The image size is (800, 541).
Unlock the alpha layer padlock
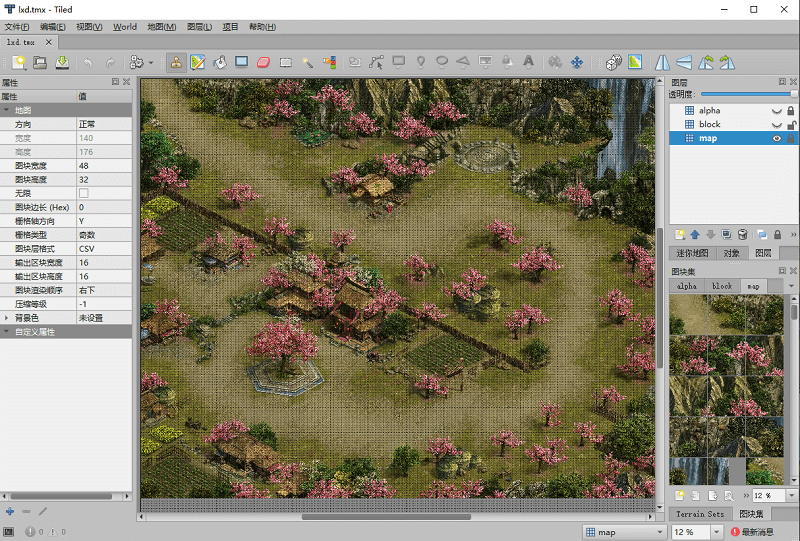(790, 110)
